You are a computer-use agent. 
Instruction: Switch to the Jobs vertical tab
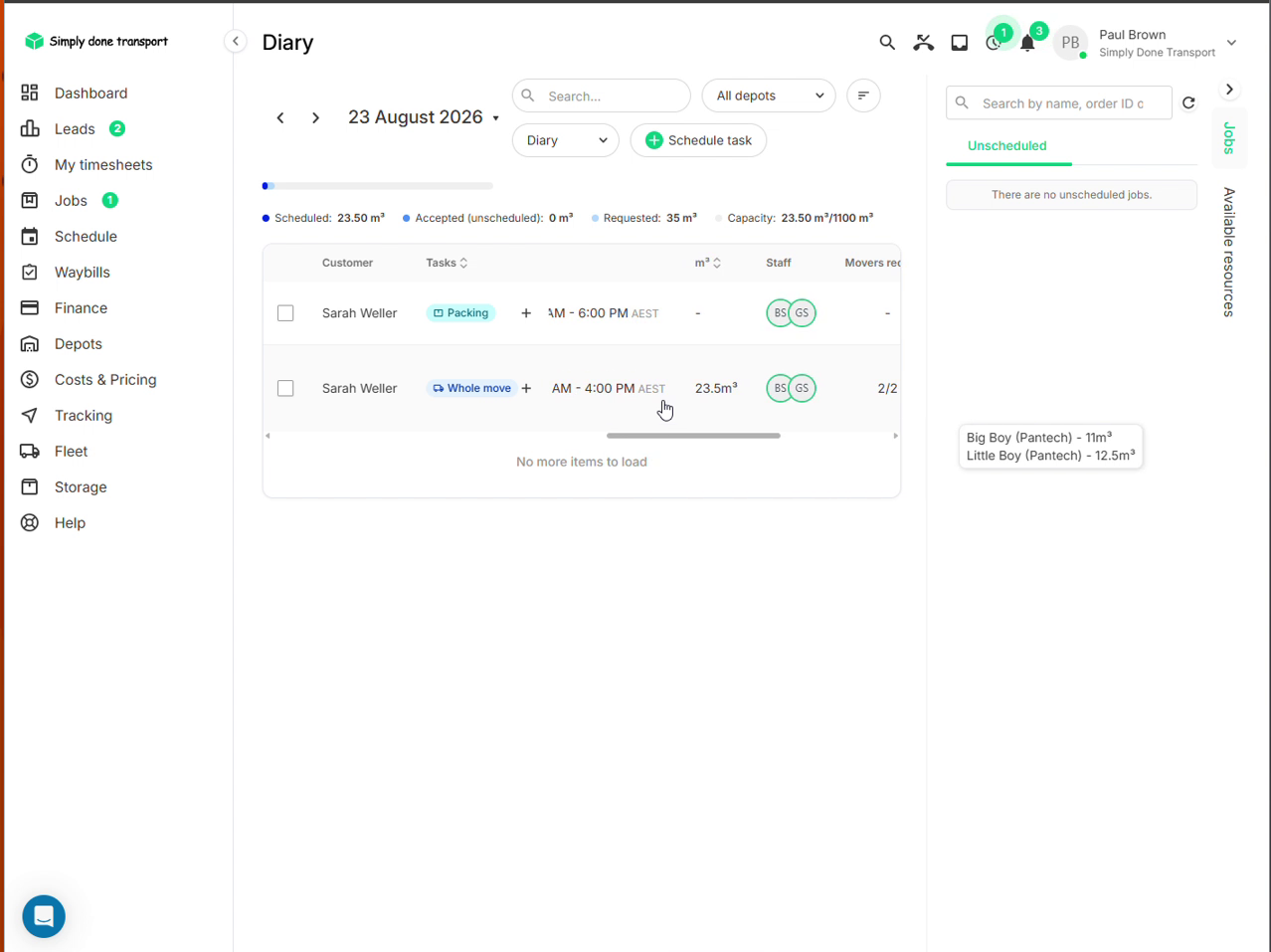[x=1229, y=137]
